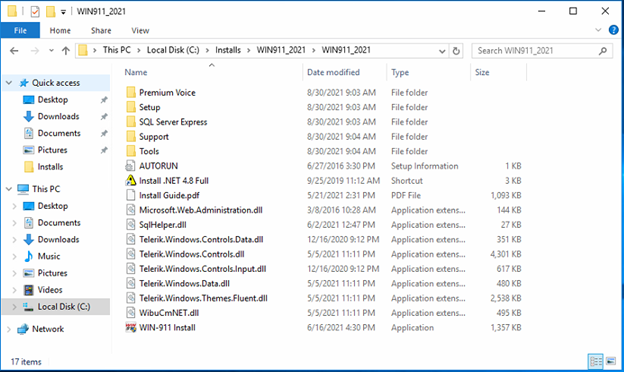Sort by the Size column header
Image resolution: width=624 pixels, height=372 pixels.
tap(482, 72)
